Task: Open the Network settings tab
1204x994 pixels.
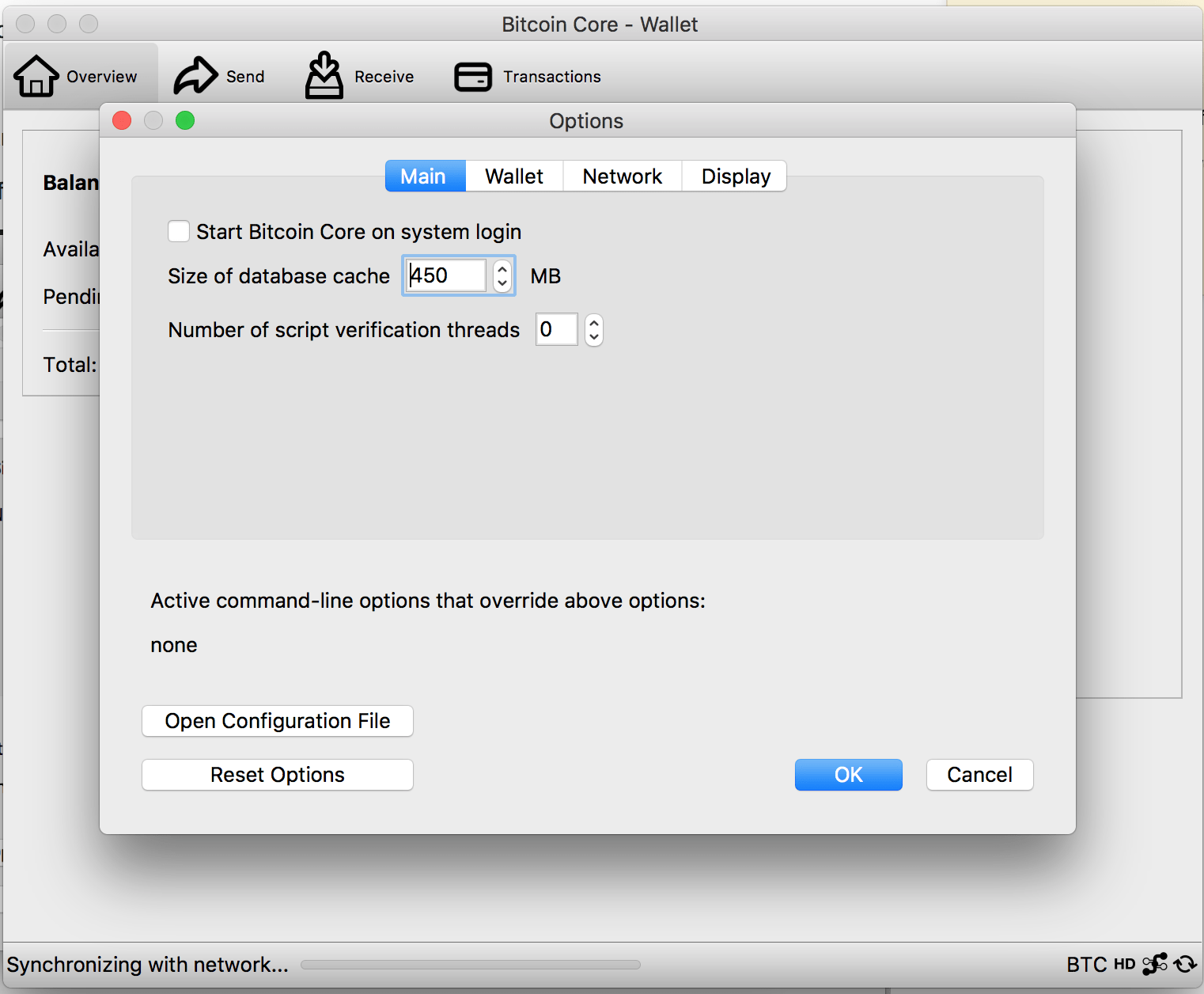Action: (622, 176)
